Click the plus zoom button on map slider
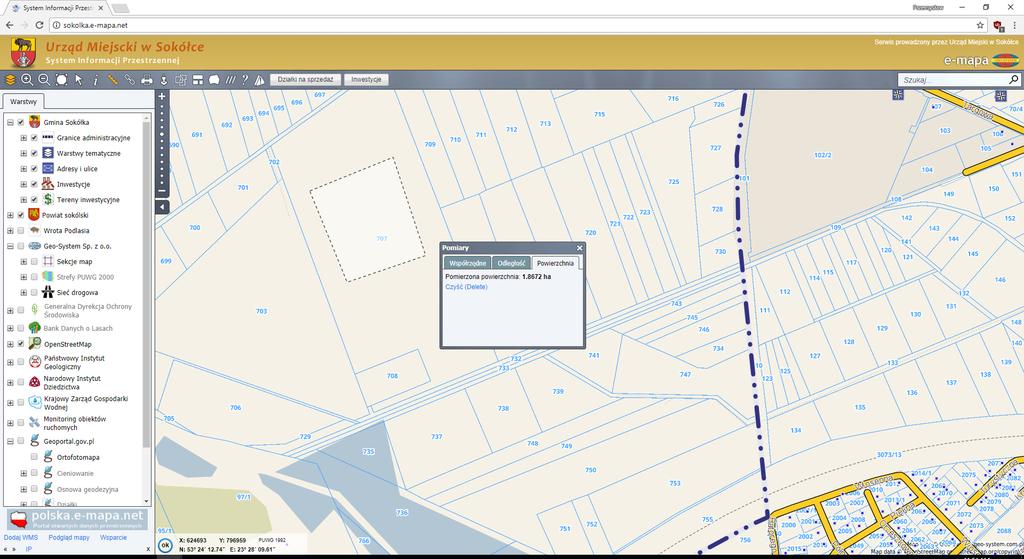1024x559 pixels. [162, 96]
